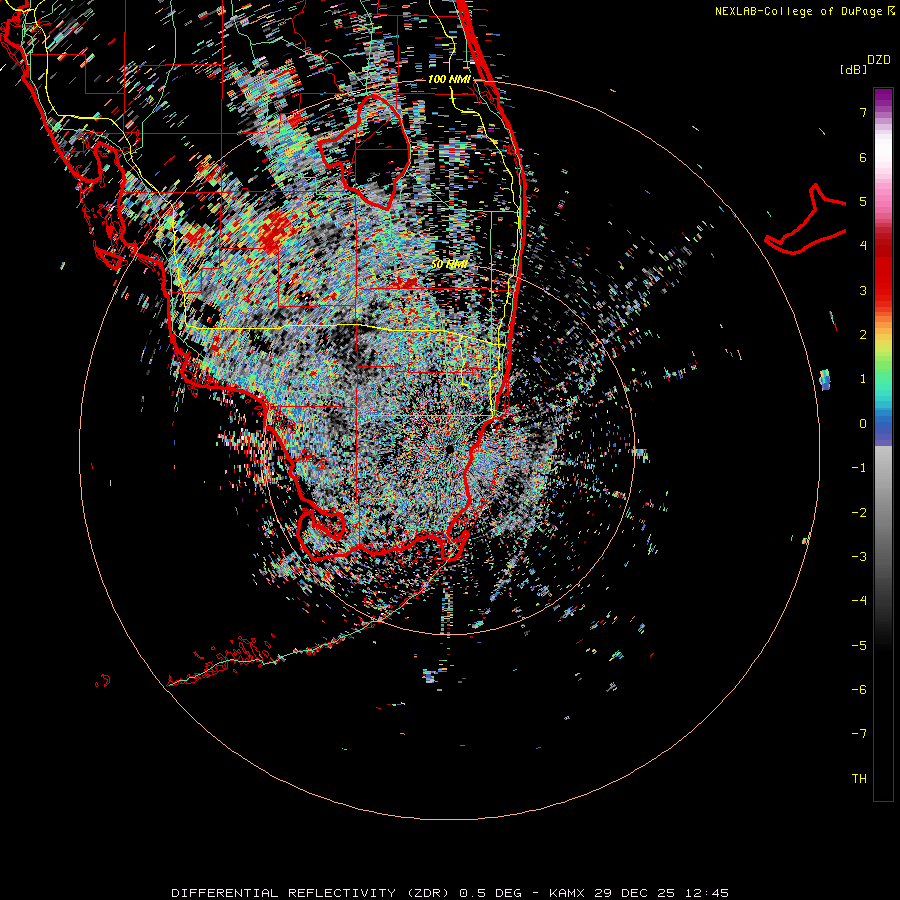
Task: Click the "0.5 DEG" elevation angle text
Action: (x=490, y=893)
